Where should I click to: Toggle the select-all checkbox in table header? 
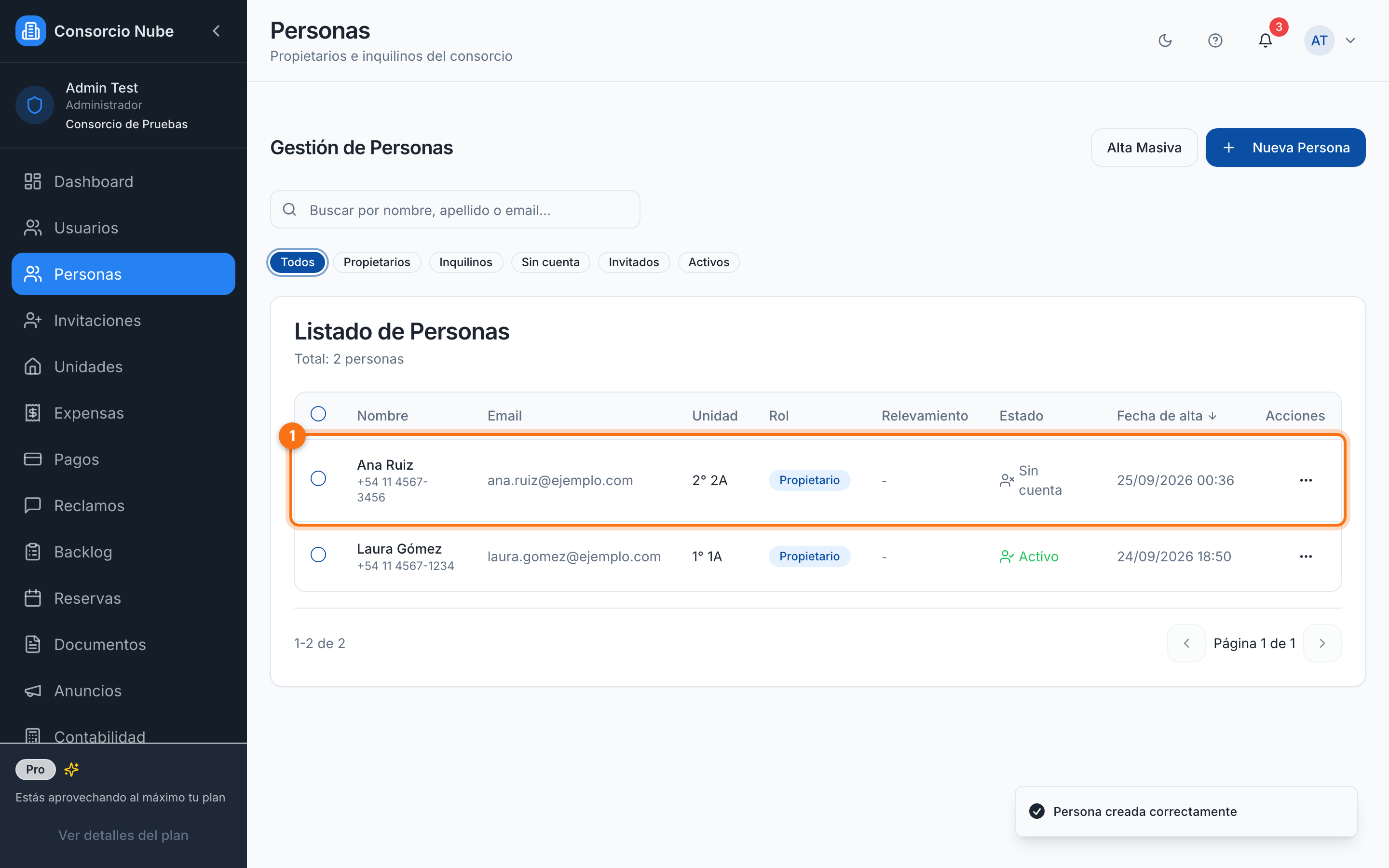318,414
